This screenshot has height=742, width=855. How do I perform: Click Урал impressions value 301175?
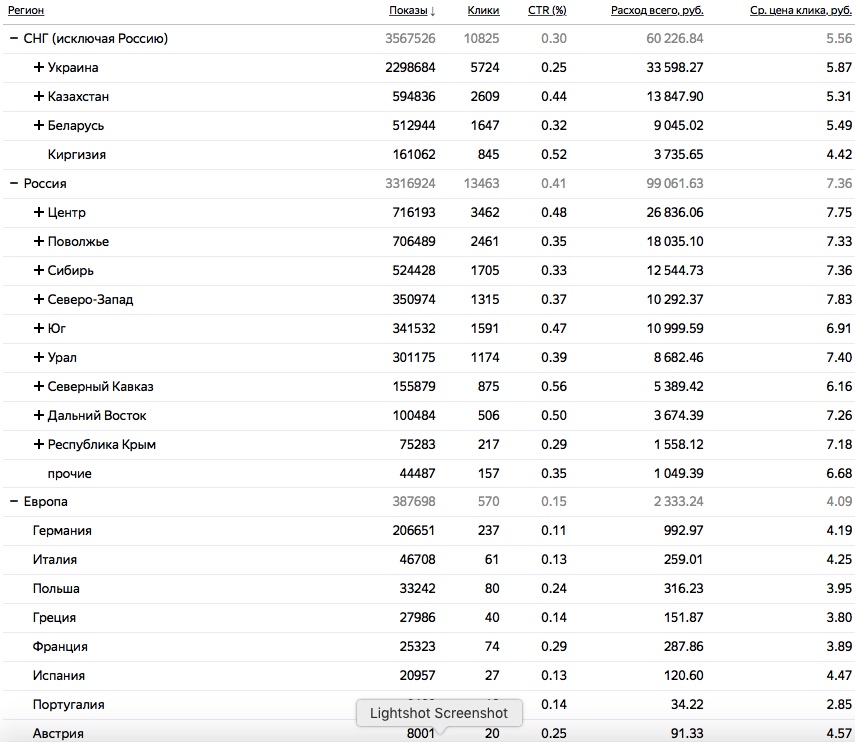tap(414, 357)
